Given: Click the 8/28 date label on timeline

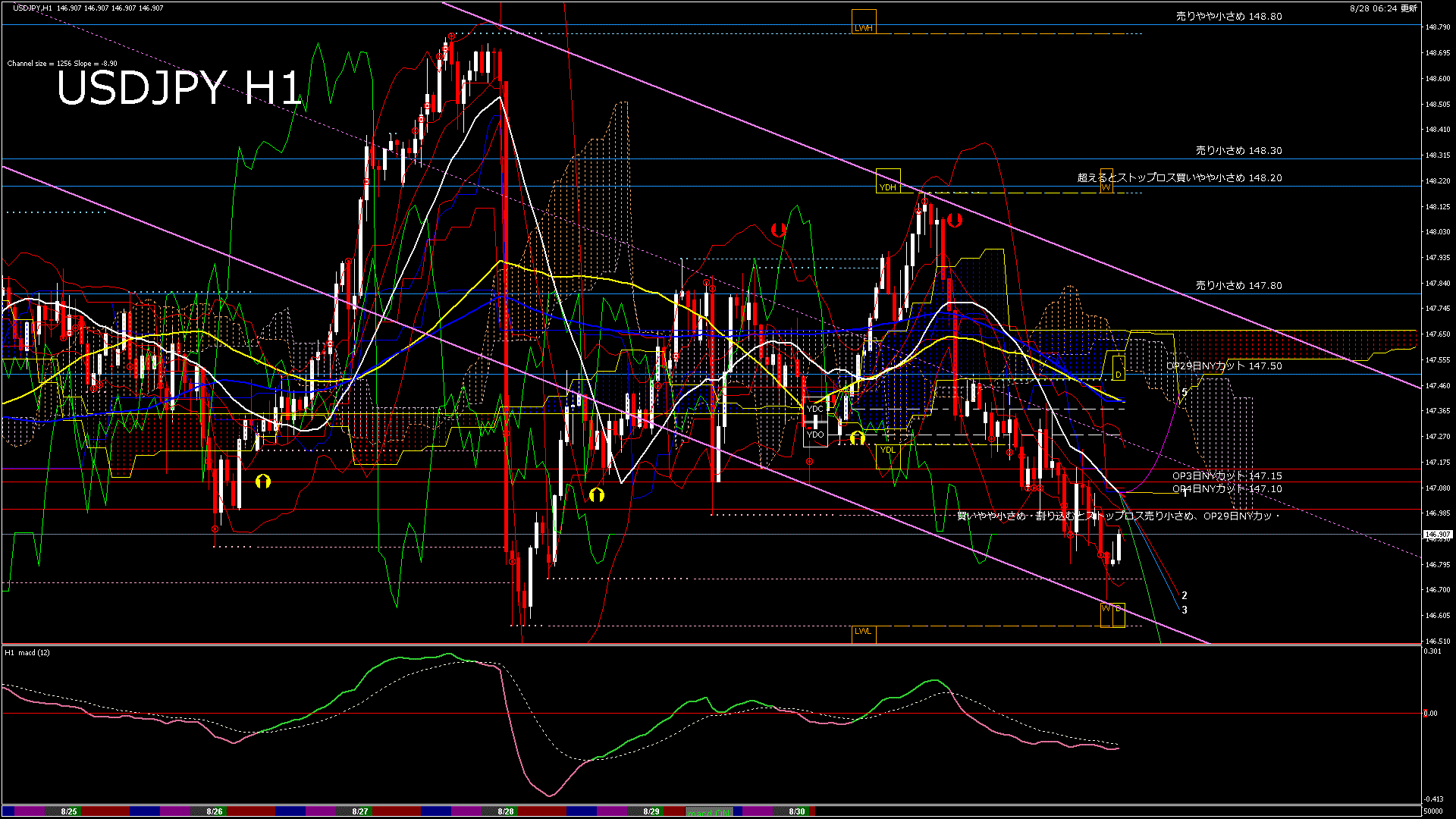Looking at the screenshot, I should (x=506, y=811).
